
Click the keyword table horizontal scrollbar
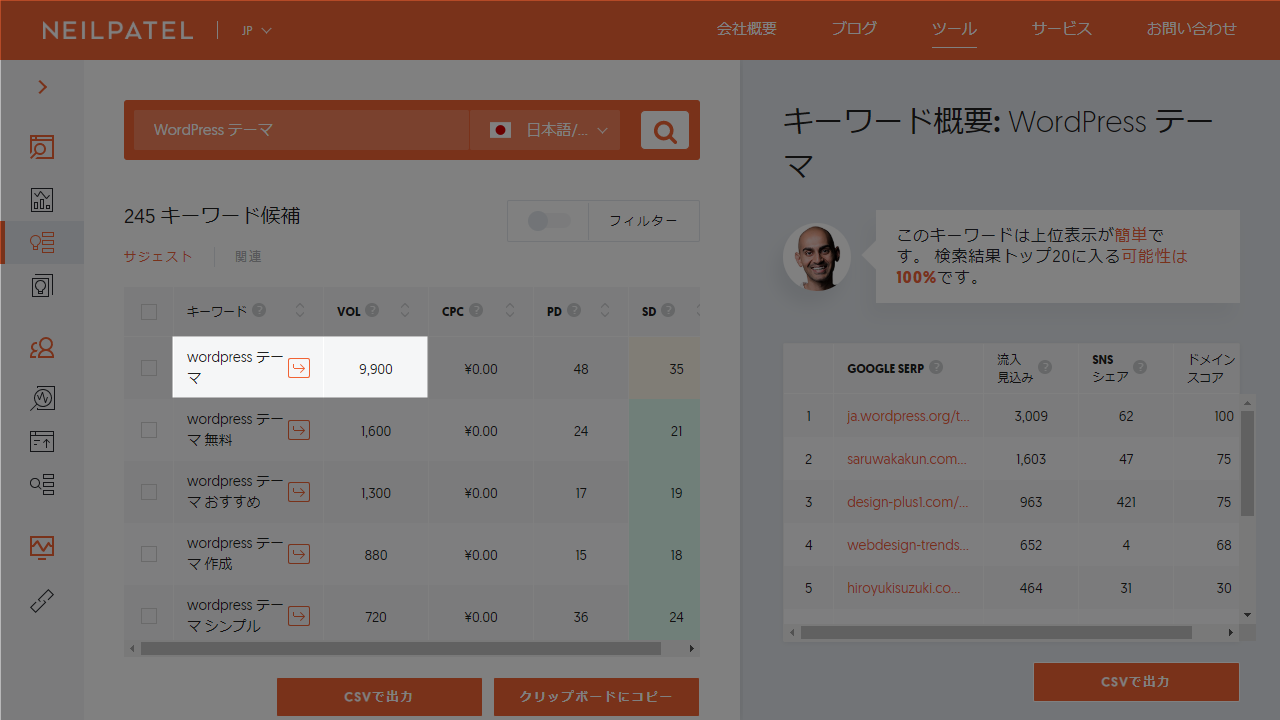[x=401, y=648]
